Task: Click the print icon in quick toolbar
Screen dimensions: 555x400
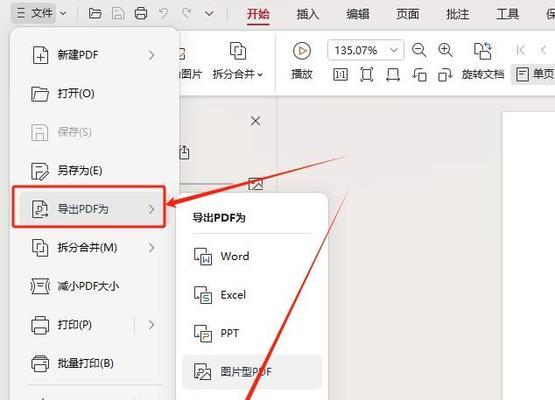Action: [x=141, y=14]
